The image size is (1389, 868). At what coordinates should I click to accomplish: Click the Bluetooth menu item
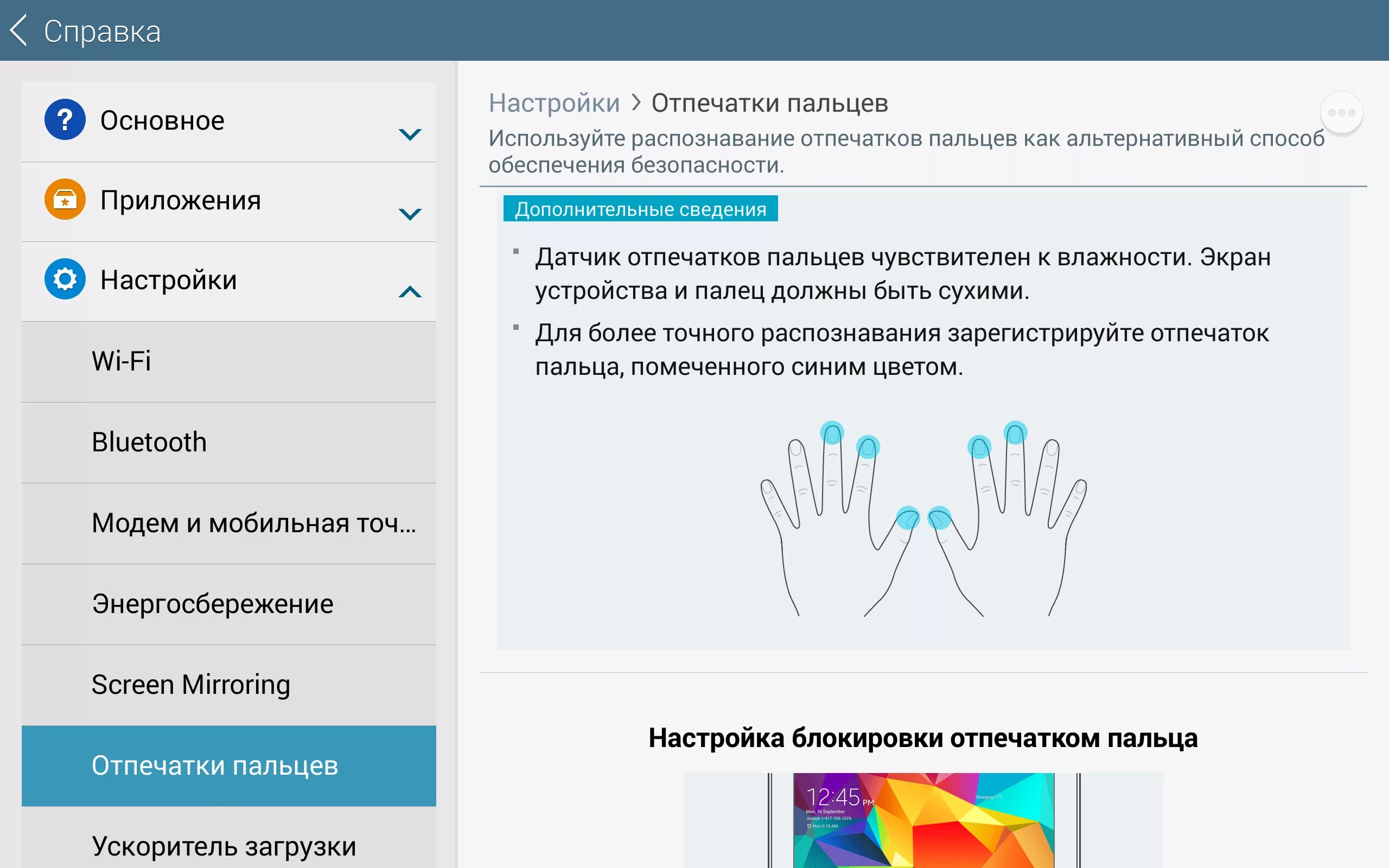pyautogui.click(x=231, y=442)
